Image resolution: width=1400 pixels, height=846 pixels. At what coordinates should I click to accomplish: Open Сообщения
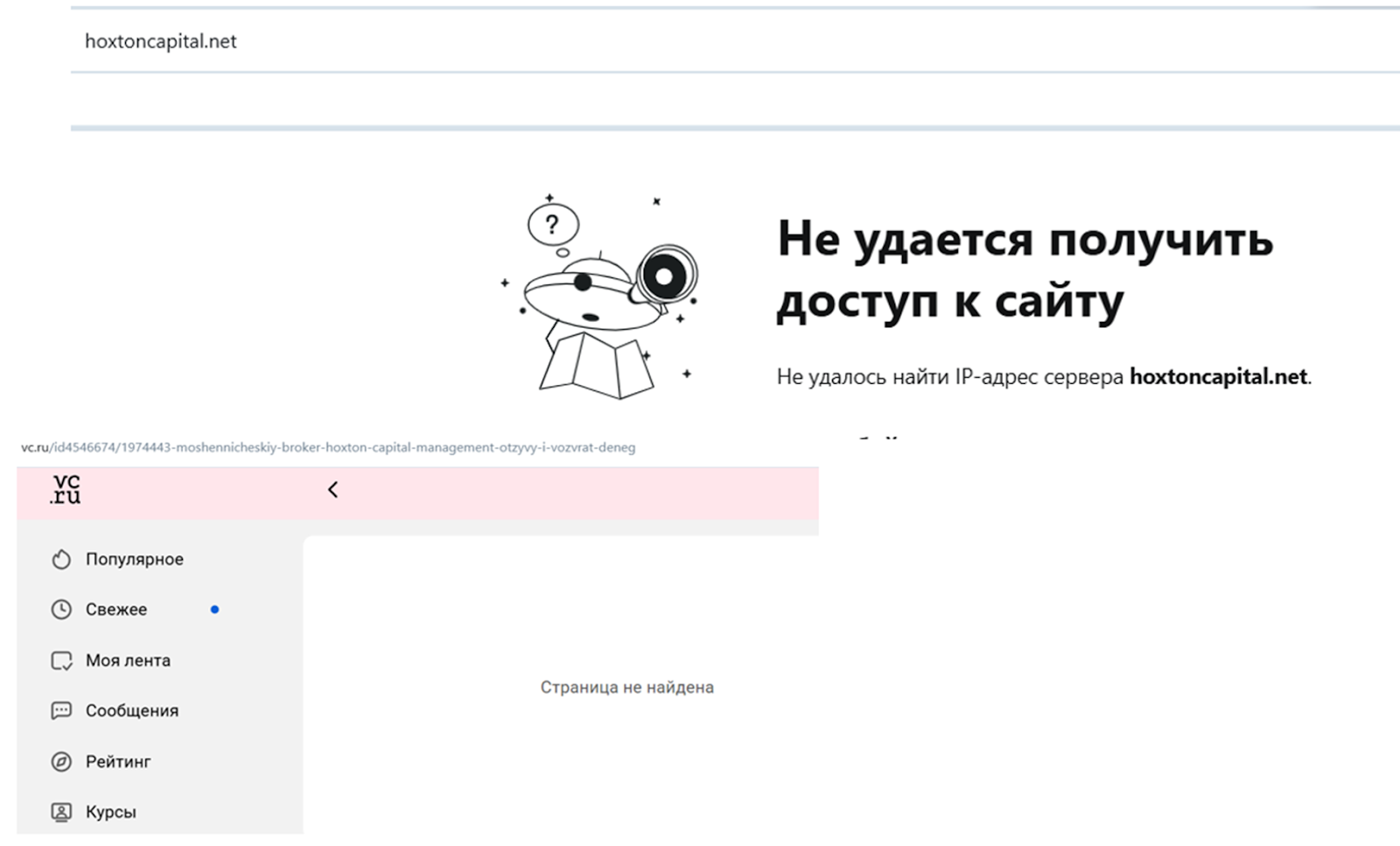click(x=132, y=710)
